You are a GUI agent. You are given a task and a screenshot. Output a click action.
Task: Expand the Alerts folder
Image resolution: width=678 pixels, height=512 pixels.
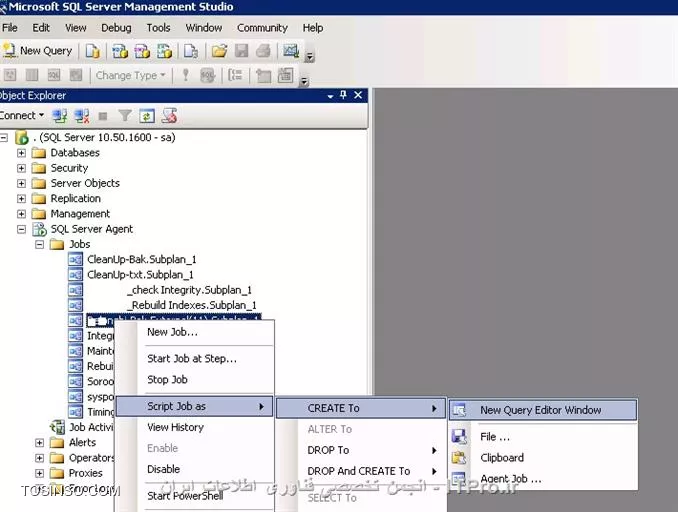pos(39,443)
